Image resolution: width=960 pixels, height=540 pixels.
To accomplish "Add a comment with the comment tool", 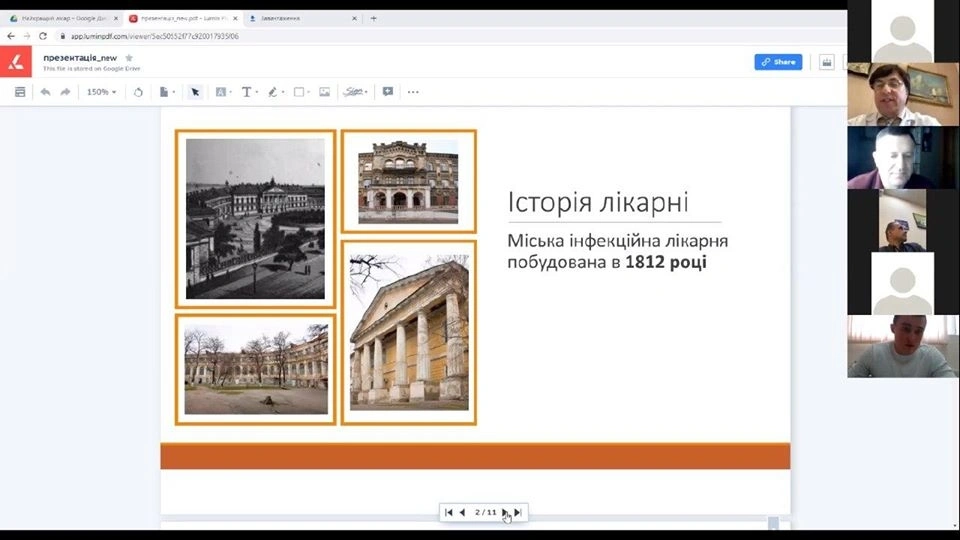I will pyautogui.click(x=388, y=92).
